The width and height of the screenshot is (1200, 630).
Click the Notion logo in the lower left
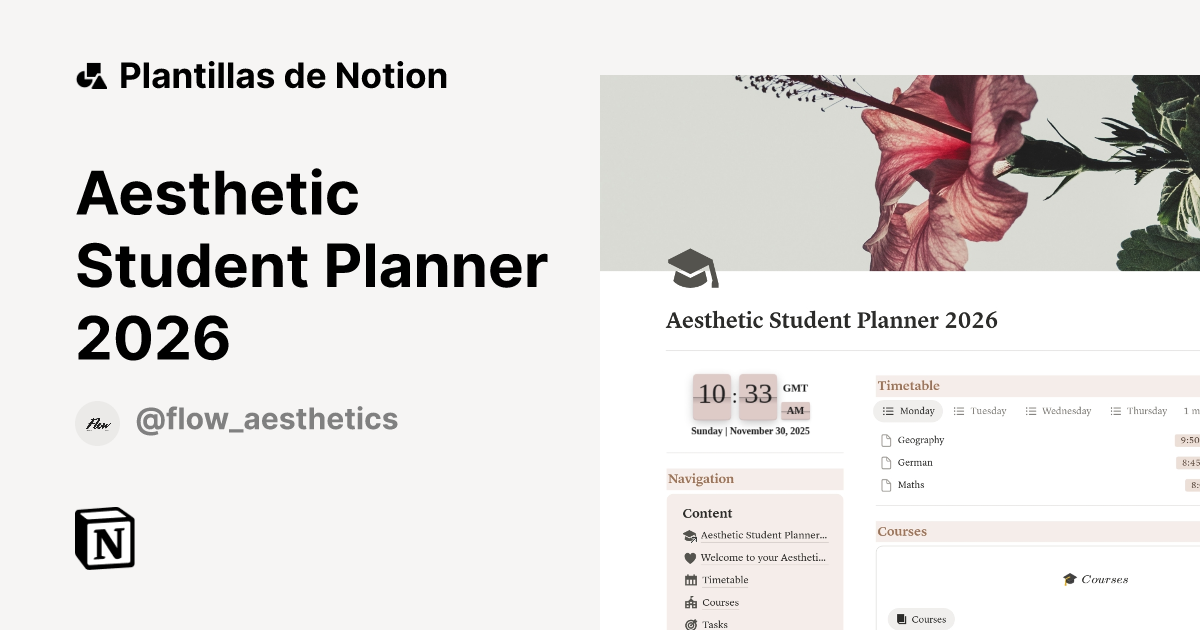point(103,539)
